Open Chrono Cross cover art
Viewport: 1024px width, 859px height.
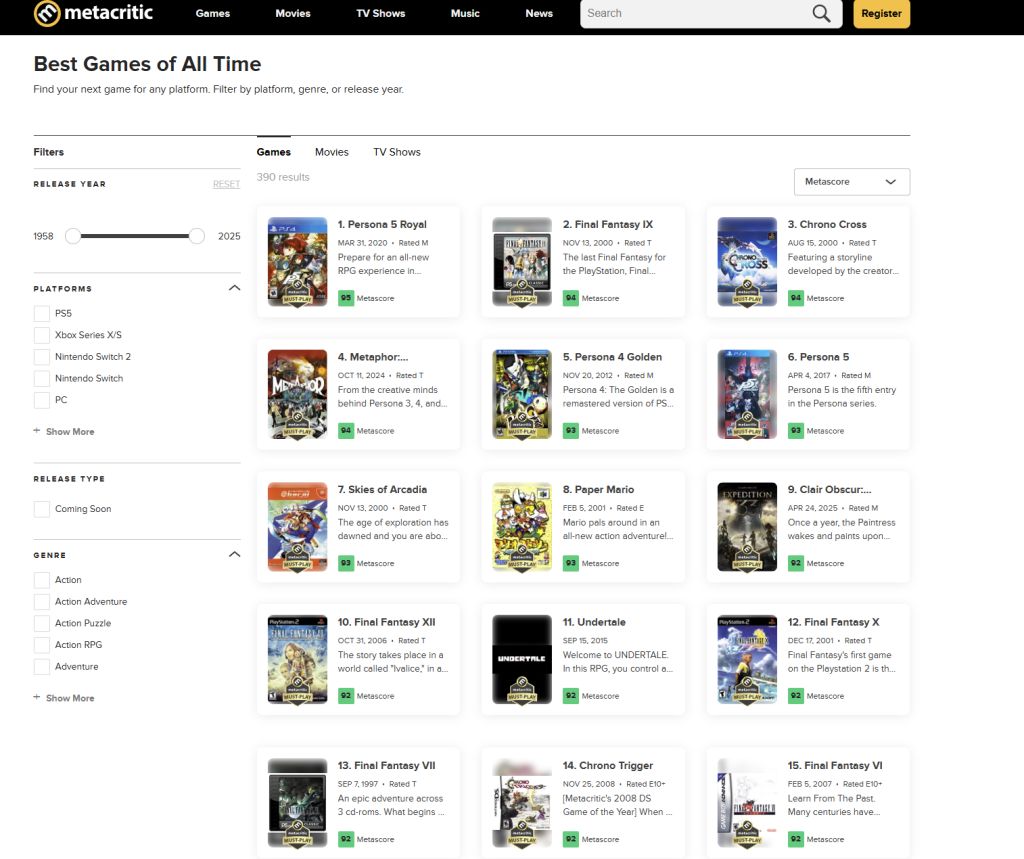[x=747, y=261]
